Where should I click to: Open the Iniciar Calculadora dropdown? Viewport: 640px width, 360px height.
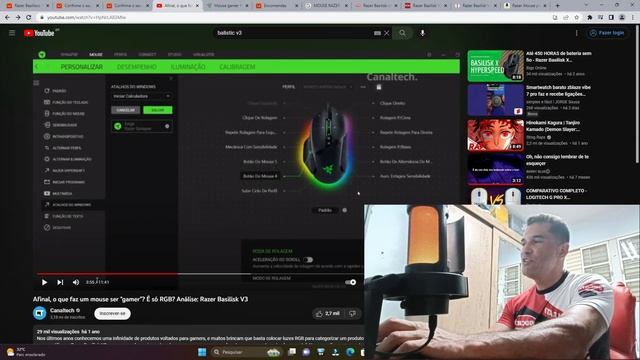(141, 96)
